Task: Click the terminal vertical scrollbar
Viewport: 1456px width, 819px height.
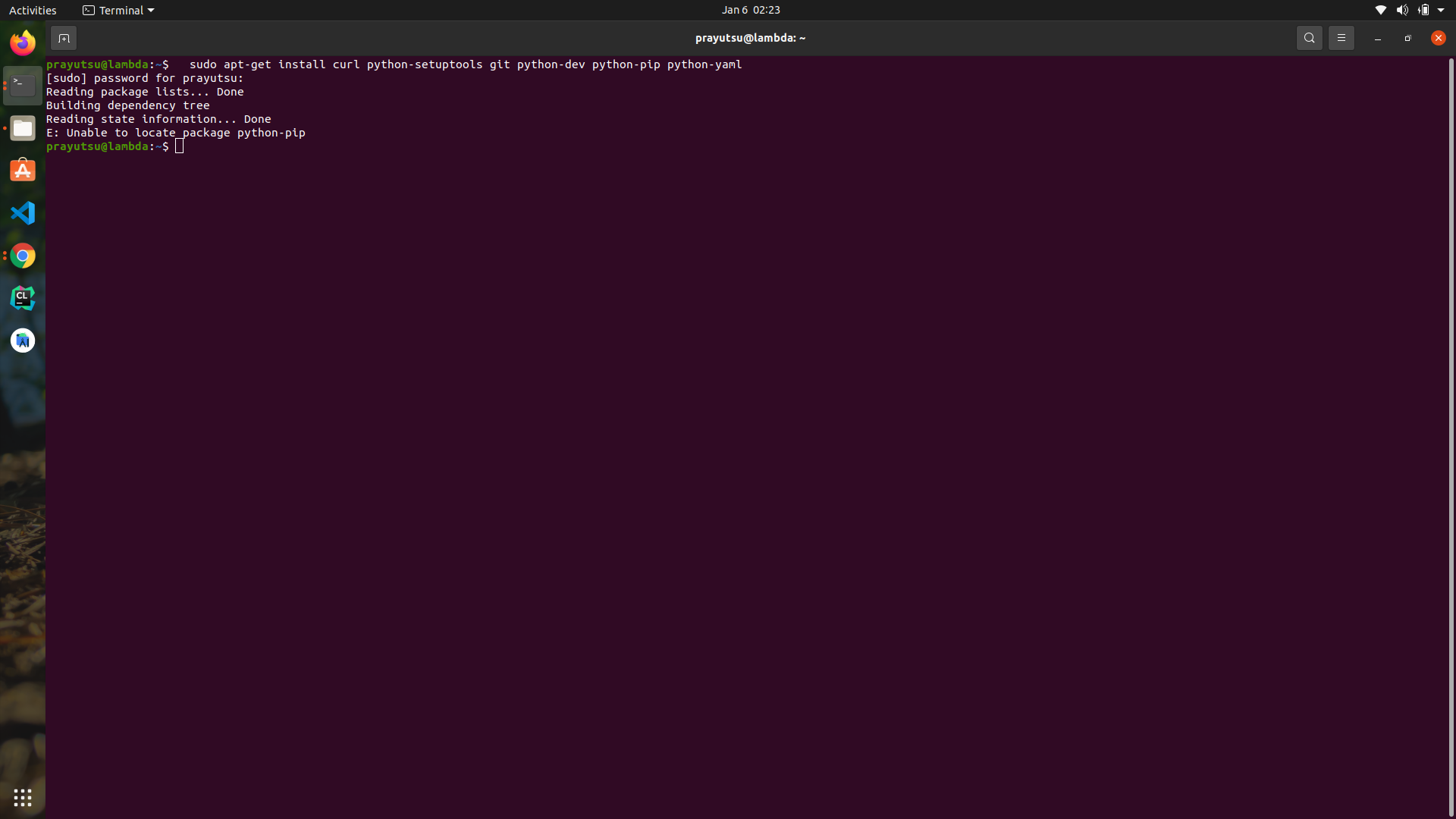Action: tap(1451, 436)
